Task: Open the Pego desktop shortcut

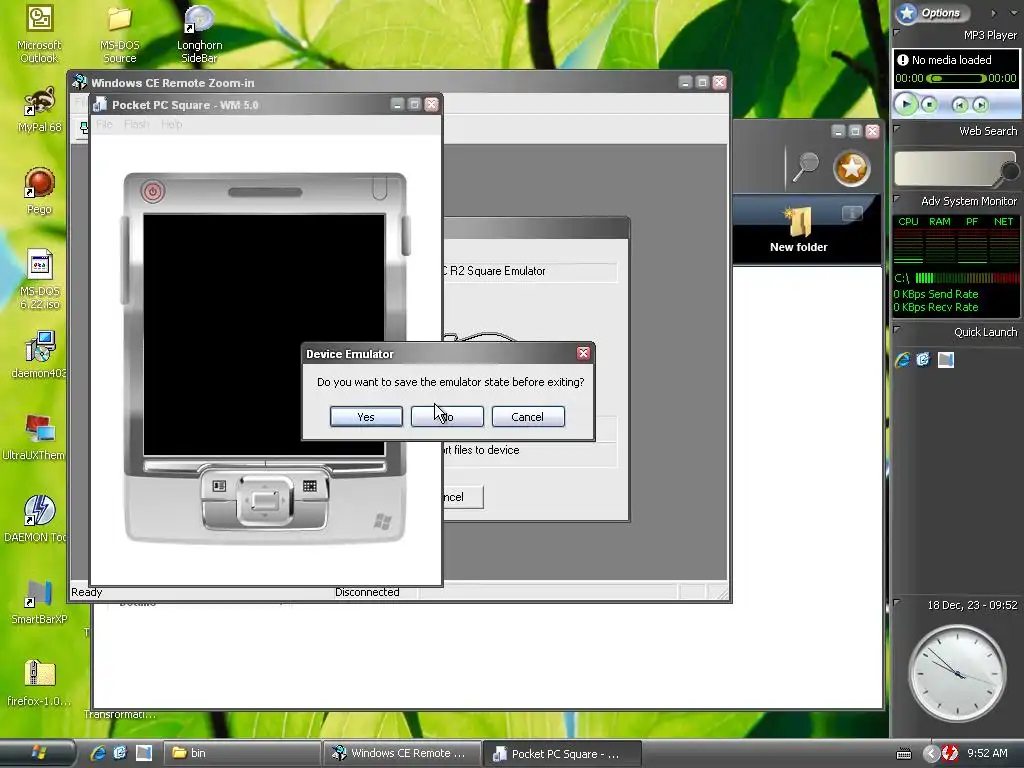Action: [39, 191]
